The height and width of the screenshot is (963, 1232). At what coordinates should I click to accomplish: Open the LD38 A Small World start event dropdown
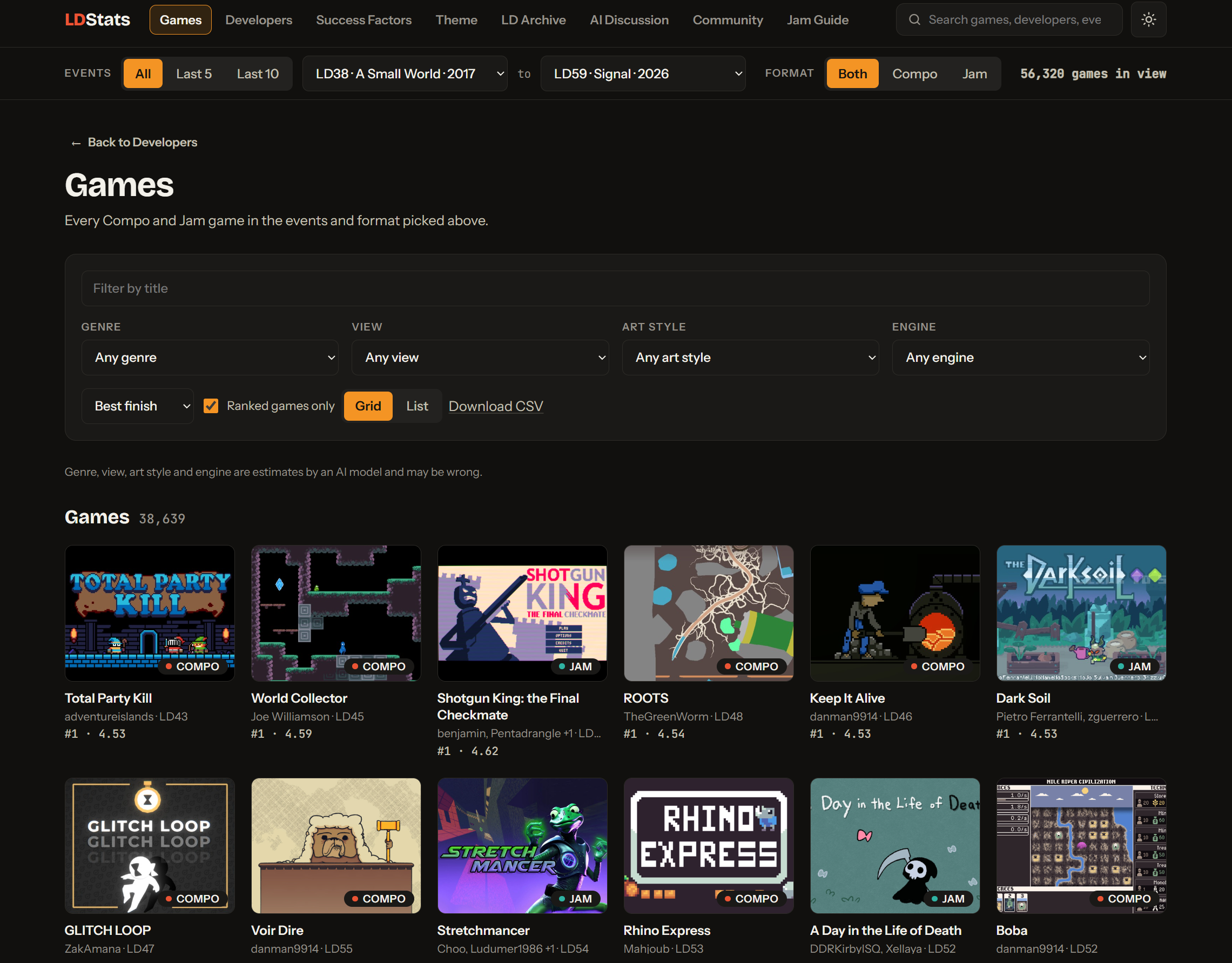click(x=405, y=73)
